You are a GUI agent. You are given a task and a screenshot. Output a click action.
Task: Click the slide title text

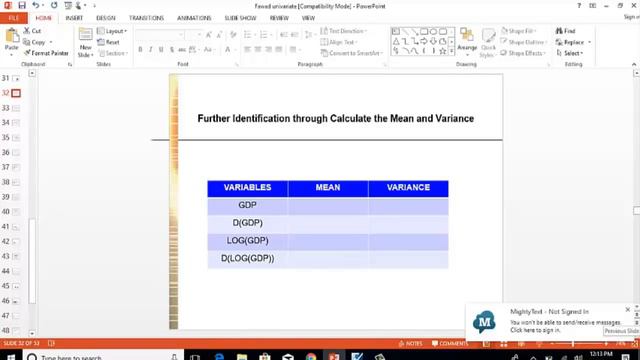click(x=336, y=118)
